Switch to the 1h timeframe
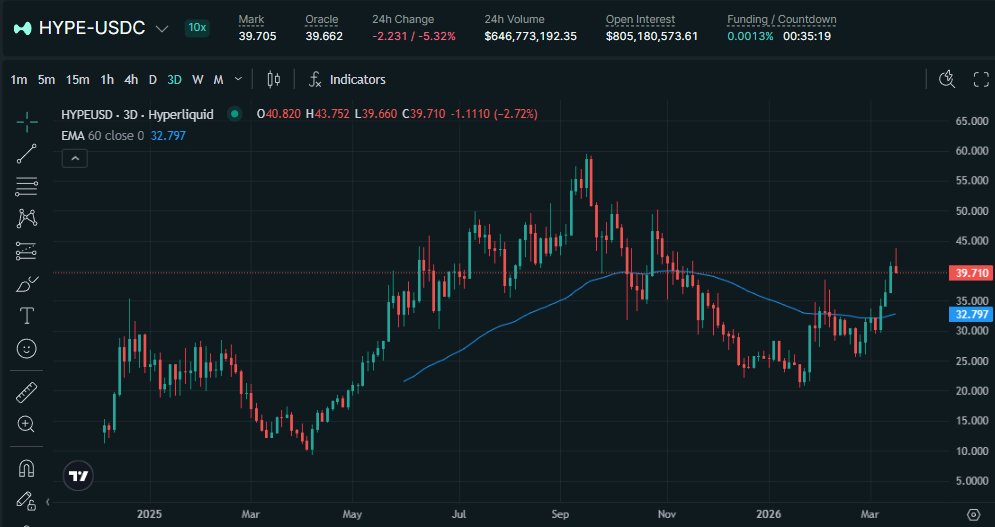 107,79
